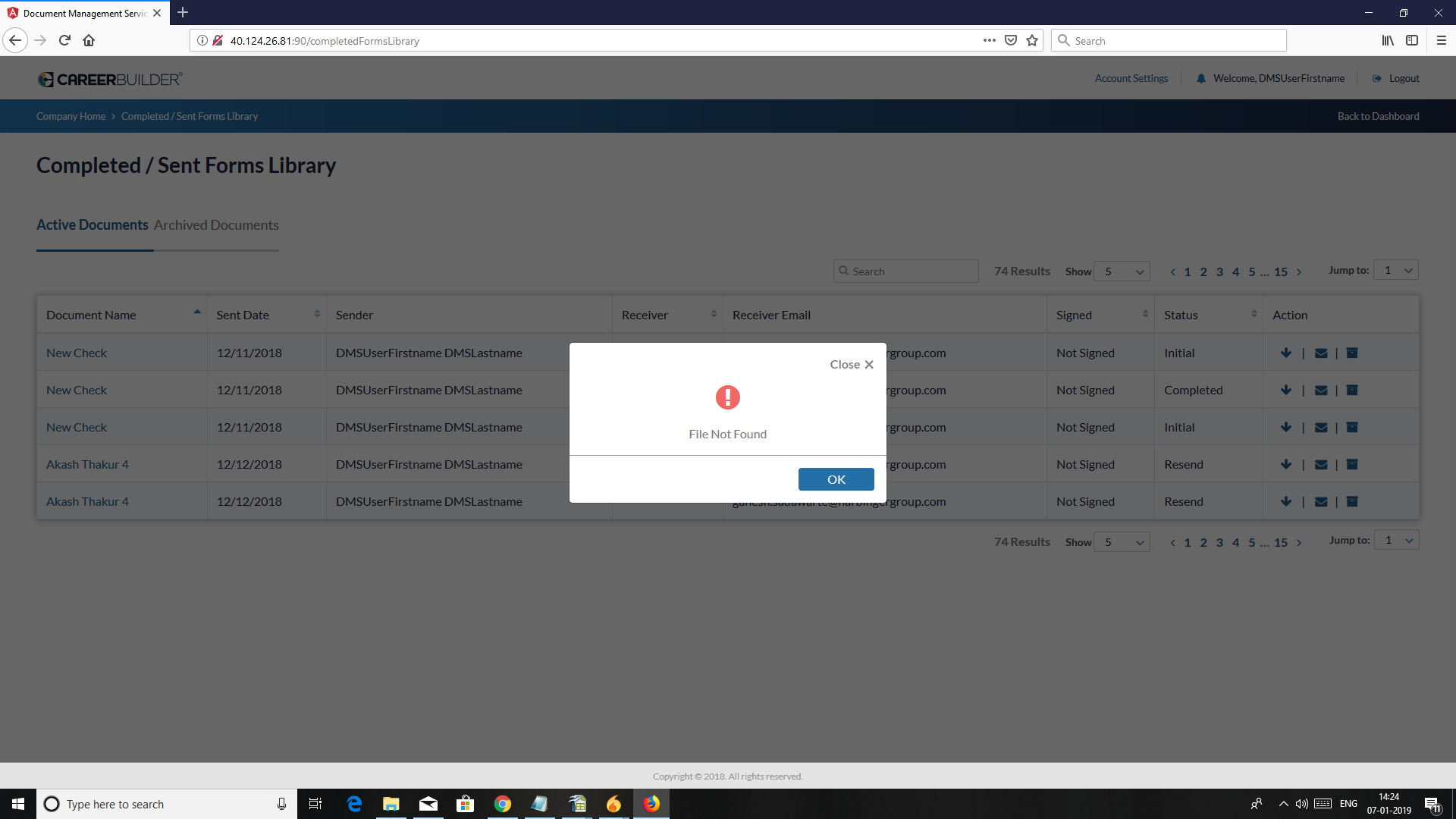Open Firefox library icon
Screen dimensions: 1456x819
1387,40
